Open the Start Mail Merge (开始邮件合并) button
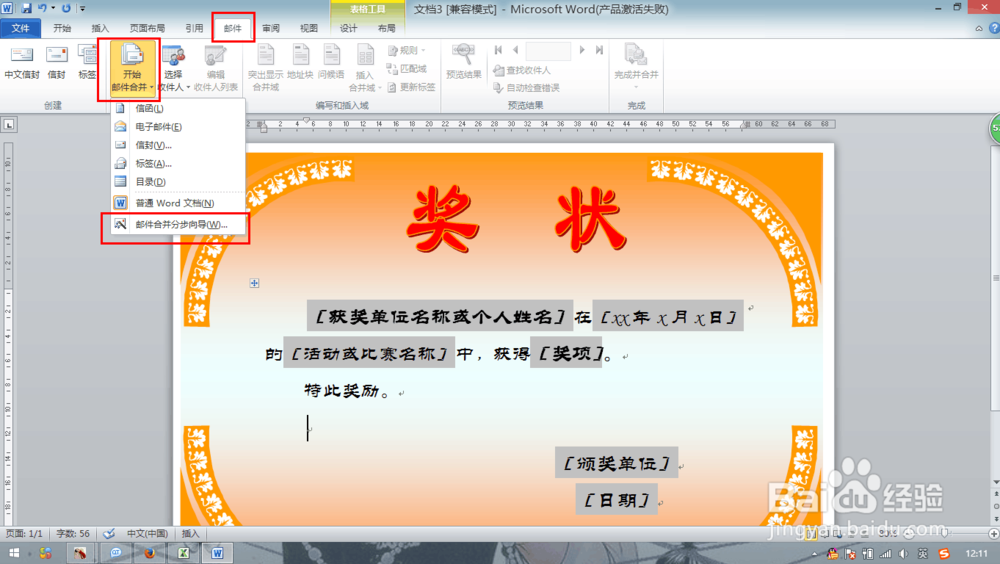This screenshot has width=1000, height=564. pyautogui.click(x=132, y=68)
